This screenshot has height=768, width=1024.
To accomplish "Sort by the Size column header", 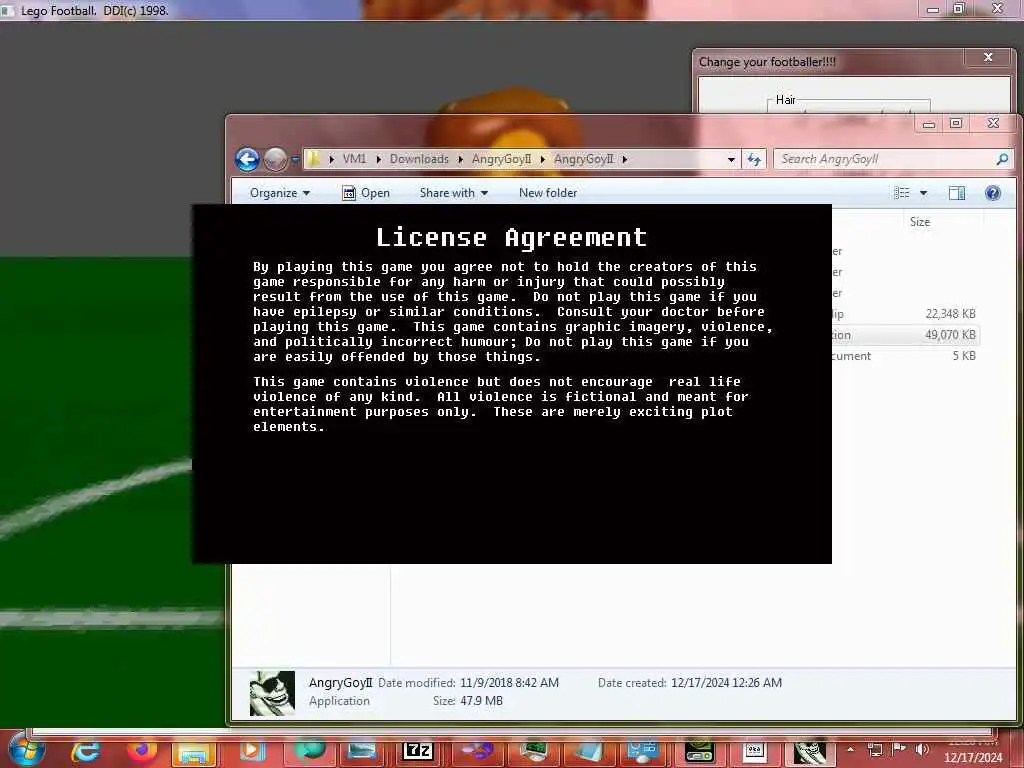I will 920,222.
